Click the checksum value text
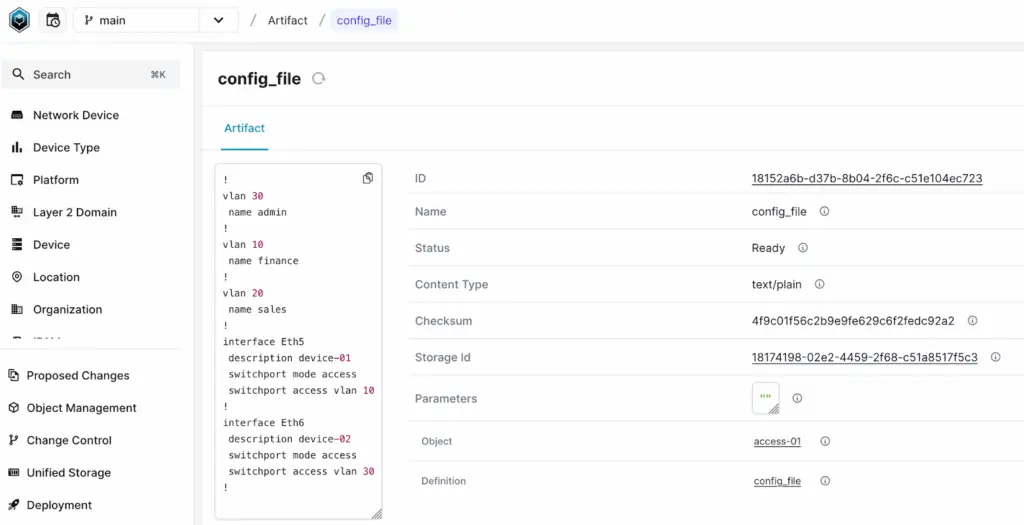Image resolution: width=1024 pixels, height=525 pixels. [x=854, y=321]
